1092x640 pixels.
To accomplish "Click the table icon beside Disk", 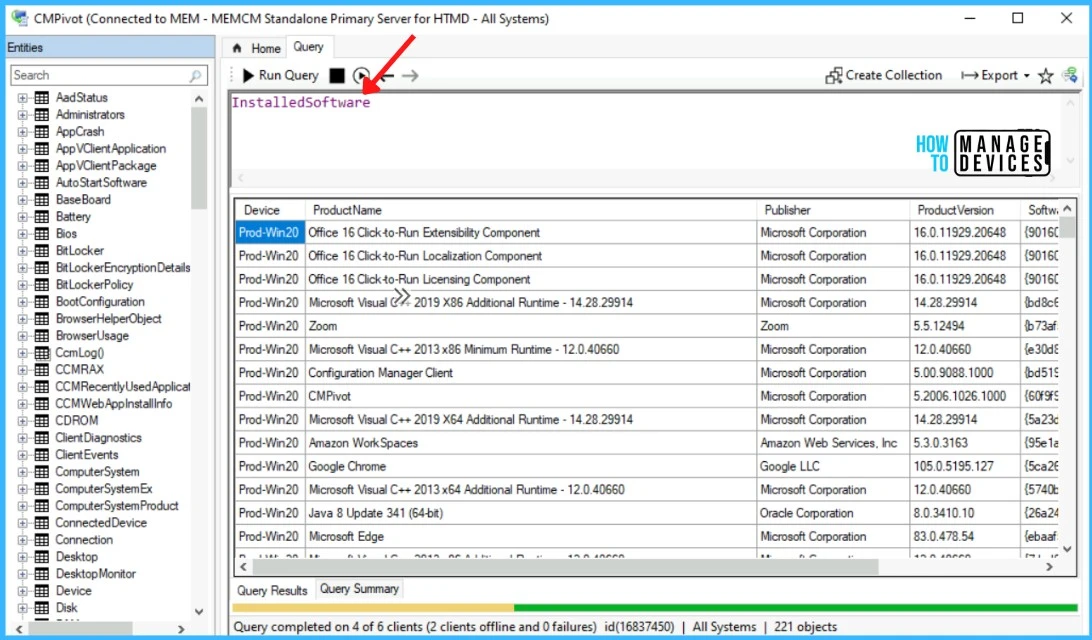I will click(42, 607).
